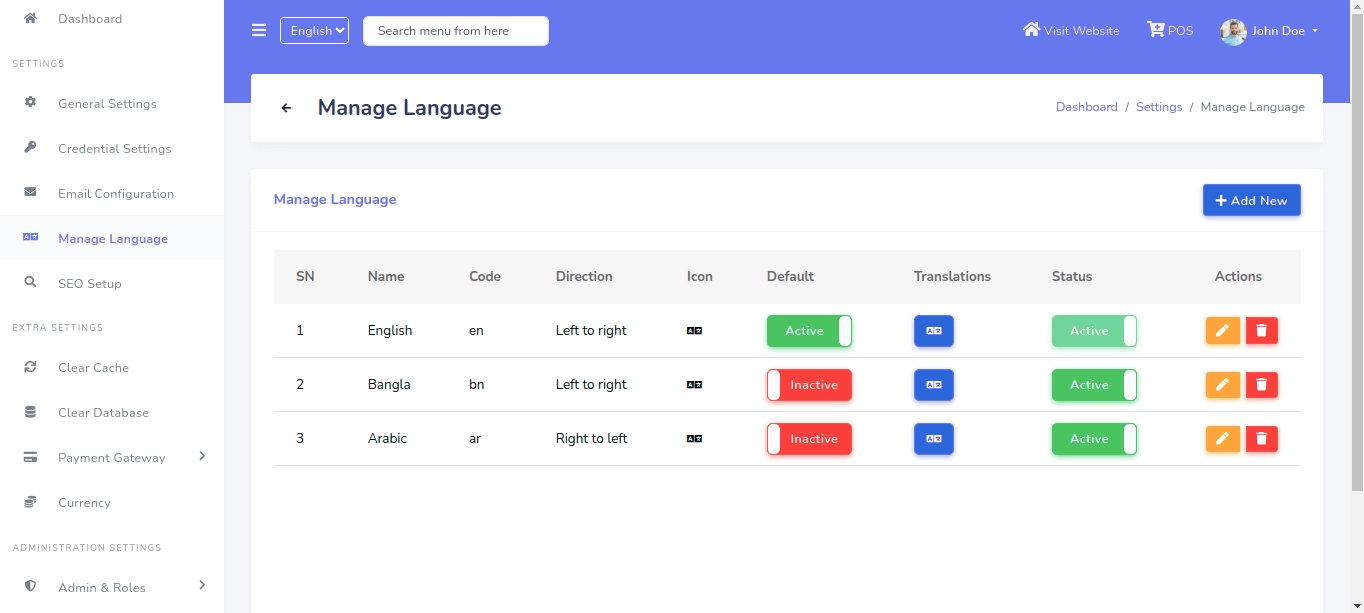Set Bangla as default language toggle
This screenshot has height=613, width=1364.
tap(809, 385)
